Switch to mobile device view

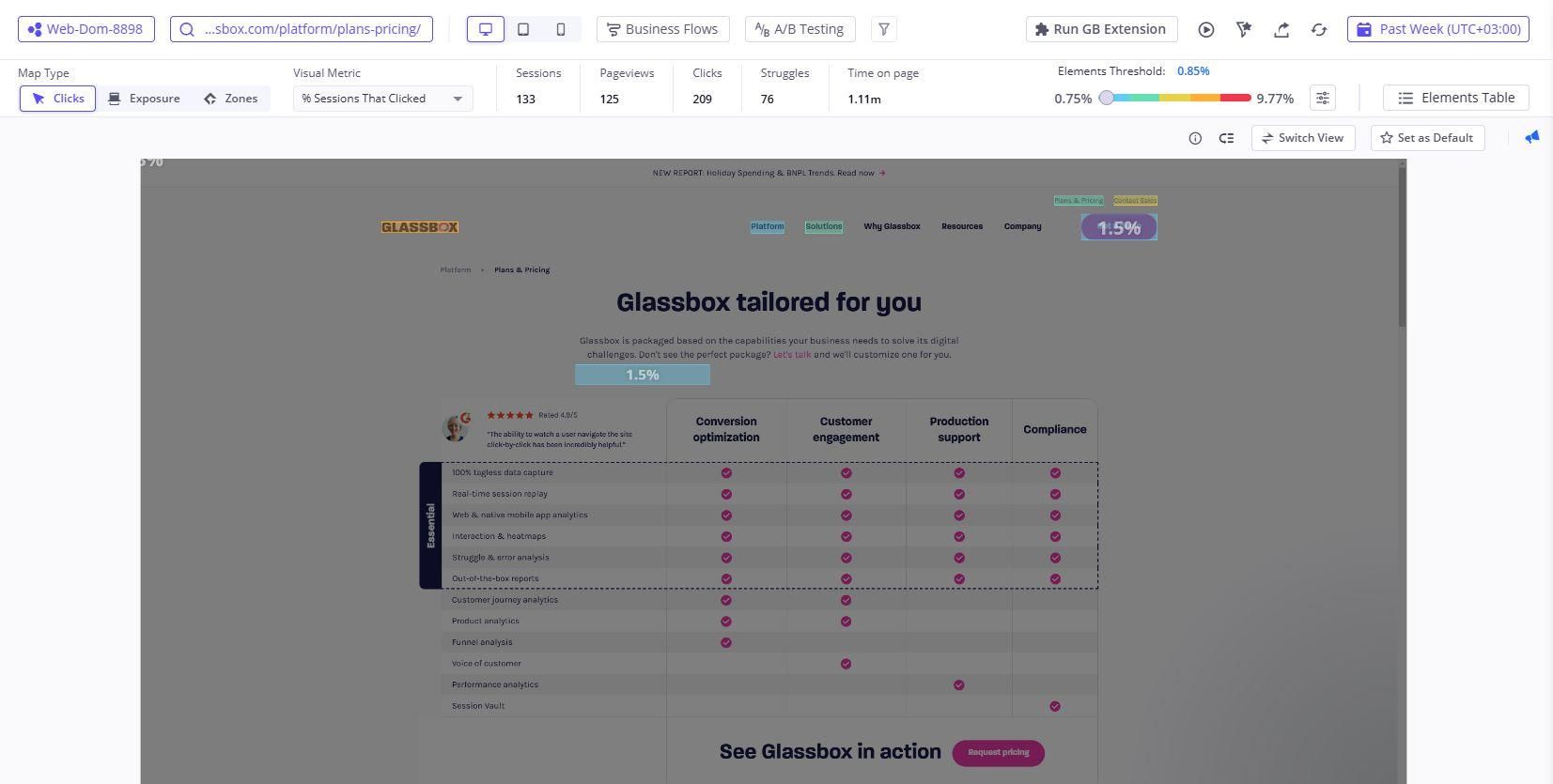click(561, 29)
